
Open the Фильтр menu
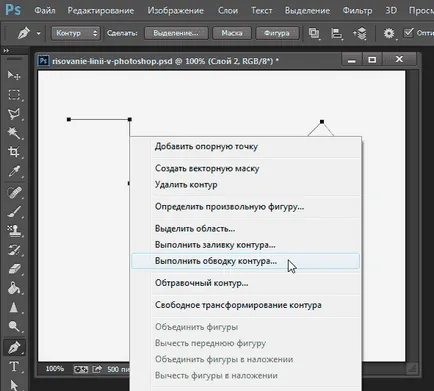point(357,11)
